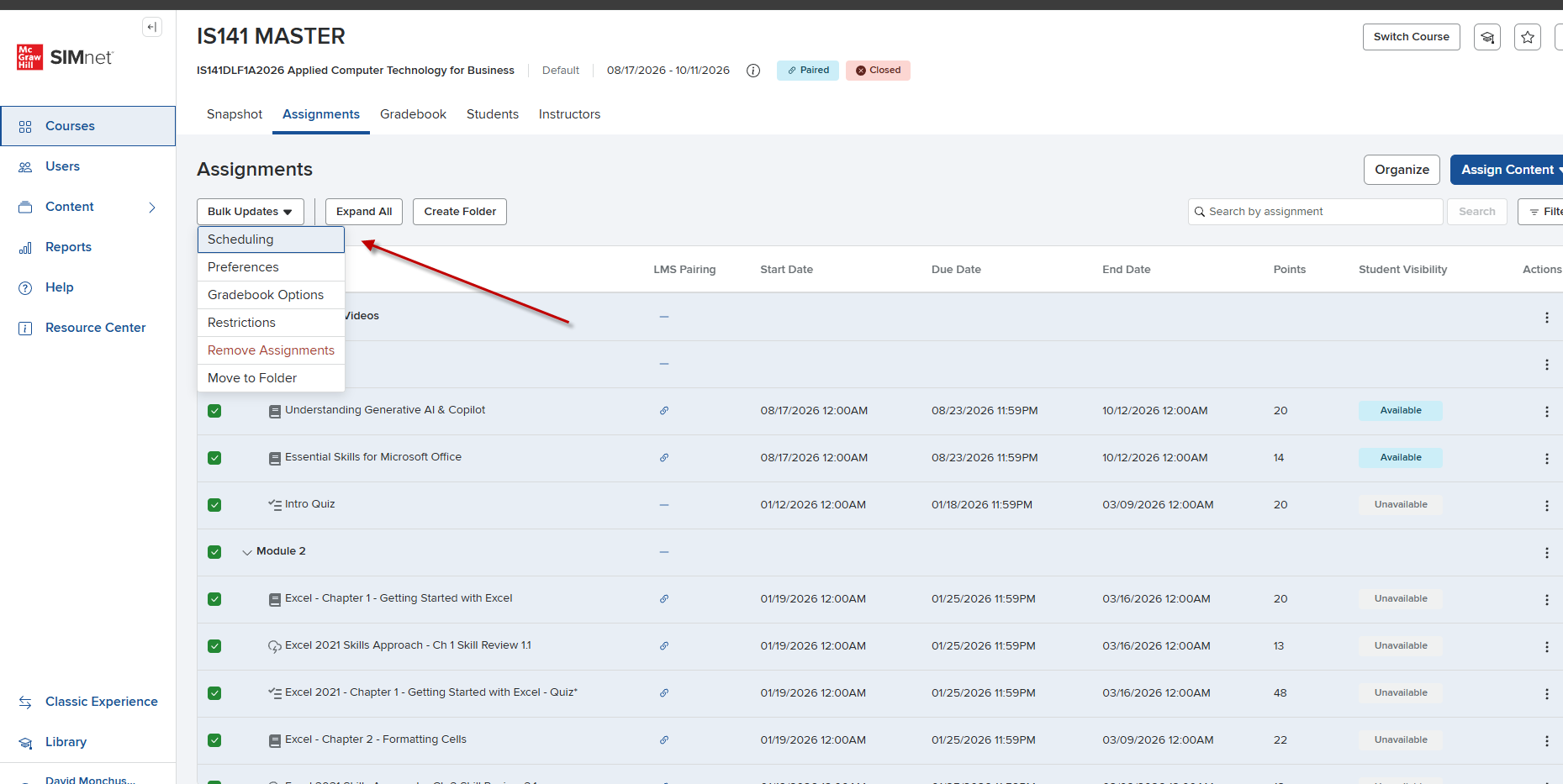Open actions menu for Excel - Chapter 1 - Getting Started
The image size is (1563, 784).
1546,600
